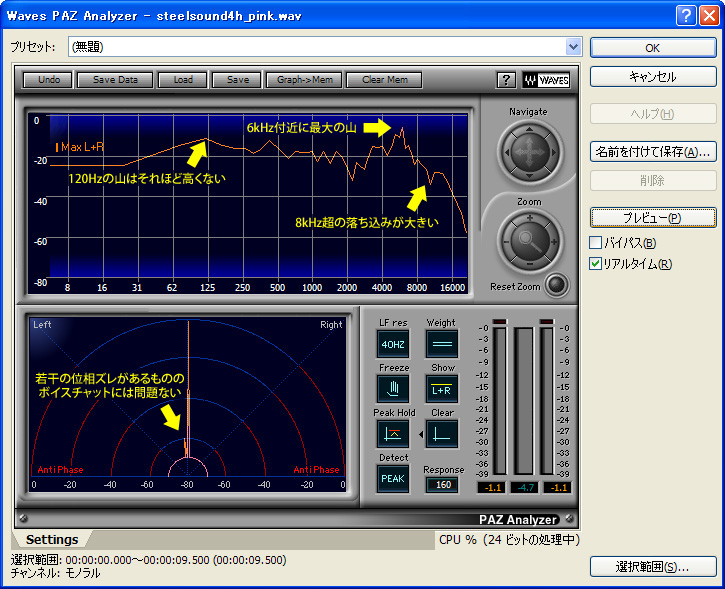Select the Settings tab

52,540
